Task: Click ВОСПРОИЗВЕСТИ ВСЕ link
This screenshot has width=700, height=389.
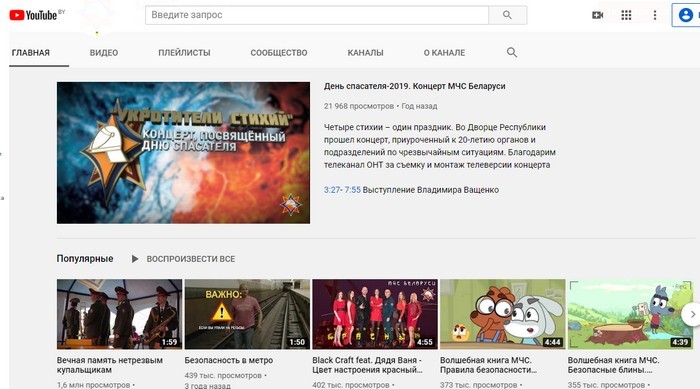Action: (x=191, y=259)
